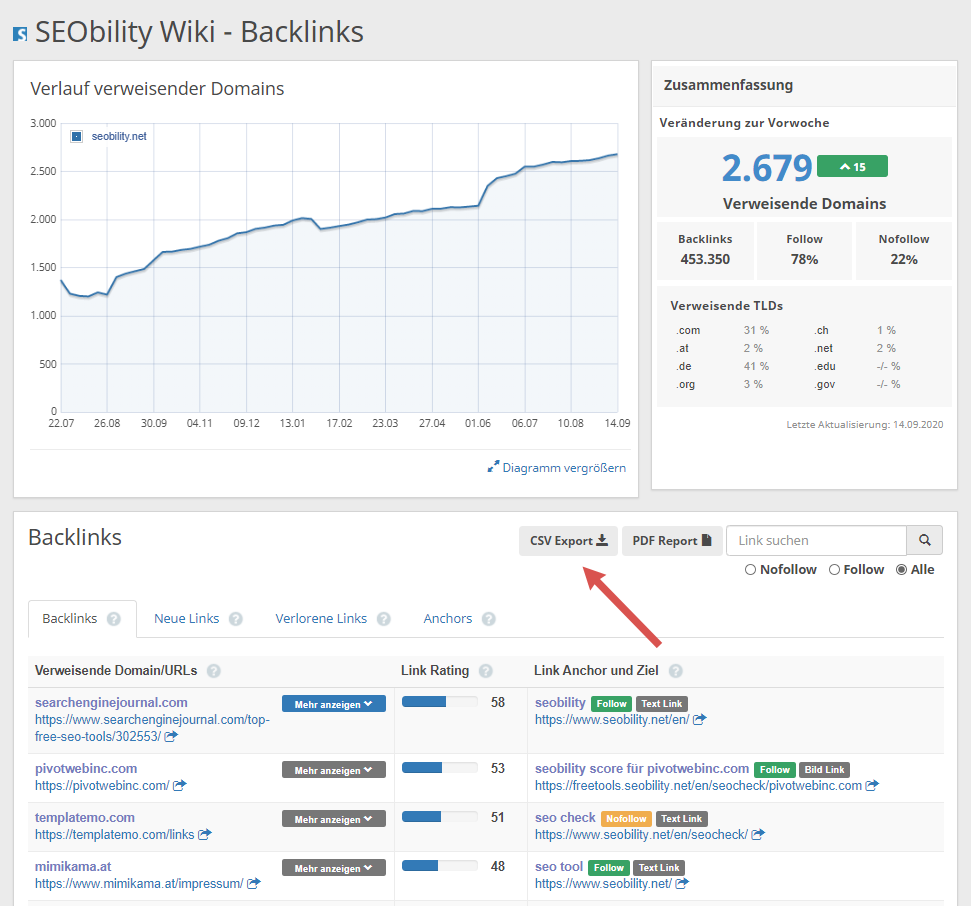Click the seobility anchor text link

click(560, 703)
